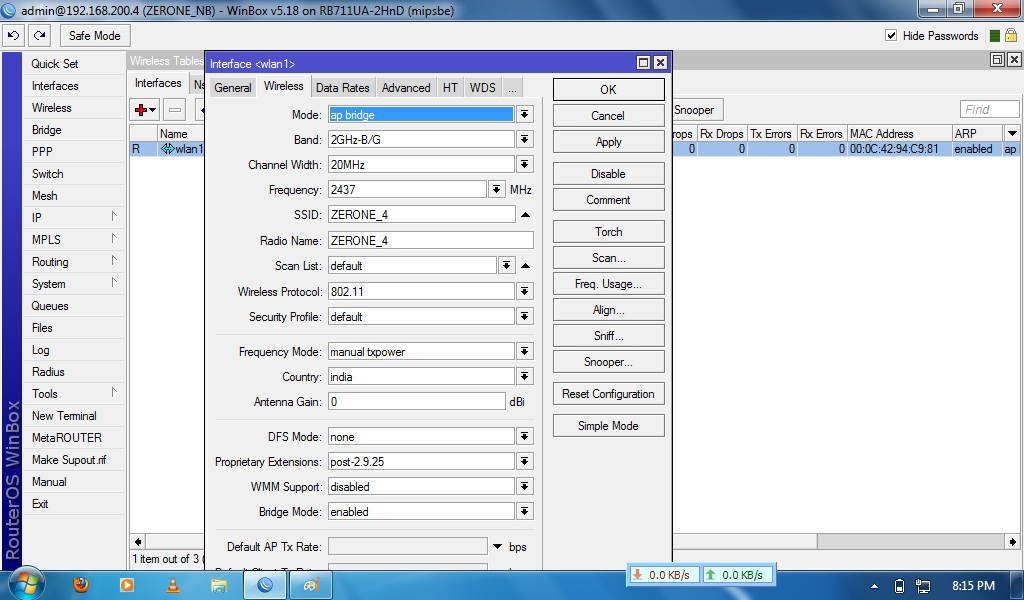Image resolution: width=1024 pixels, height=600 pixels.
Task: Toggle the Safe Mode button
Action: (95, 36)
